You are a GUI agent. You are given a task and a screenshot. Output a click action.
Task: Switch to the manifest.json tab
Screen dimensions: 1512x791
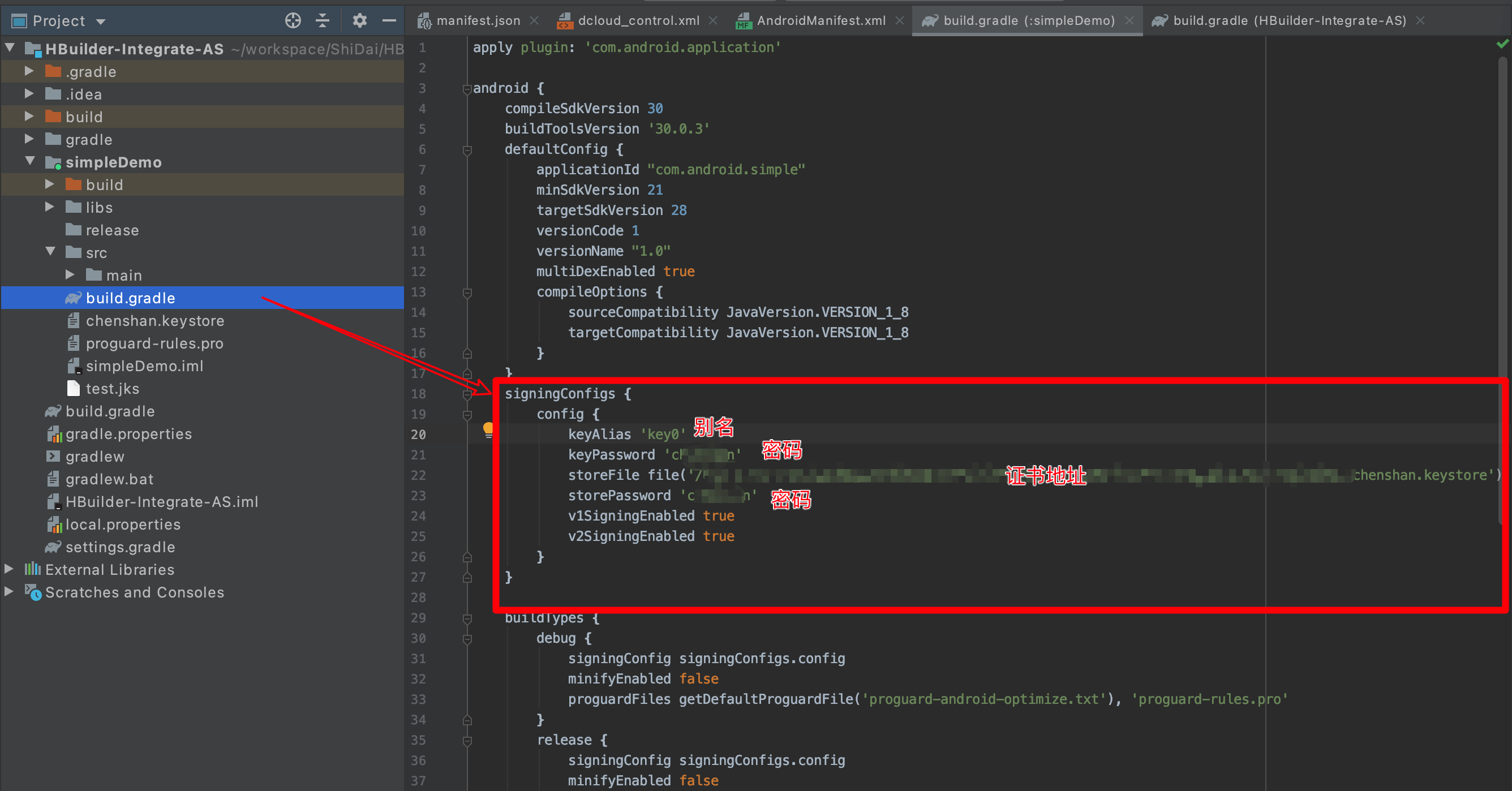(x=478, y=20)
